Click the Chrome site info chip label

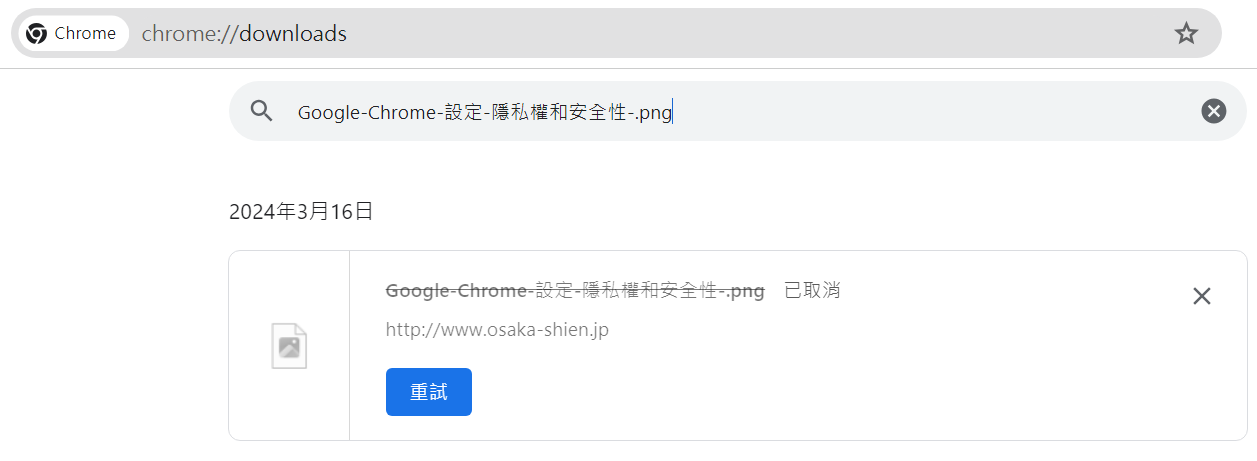pyautogui.click(x=85, y=34)
